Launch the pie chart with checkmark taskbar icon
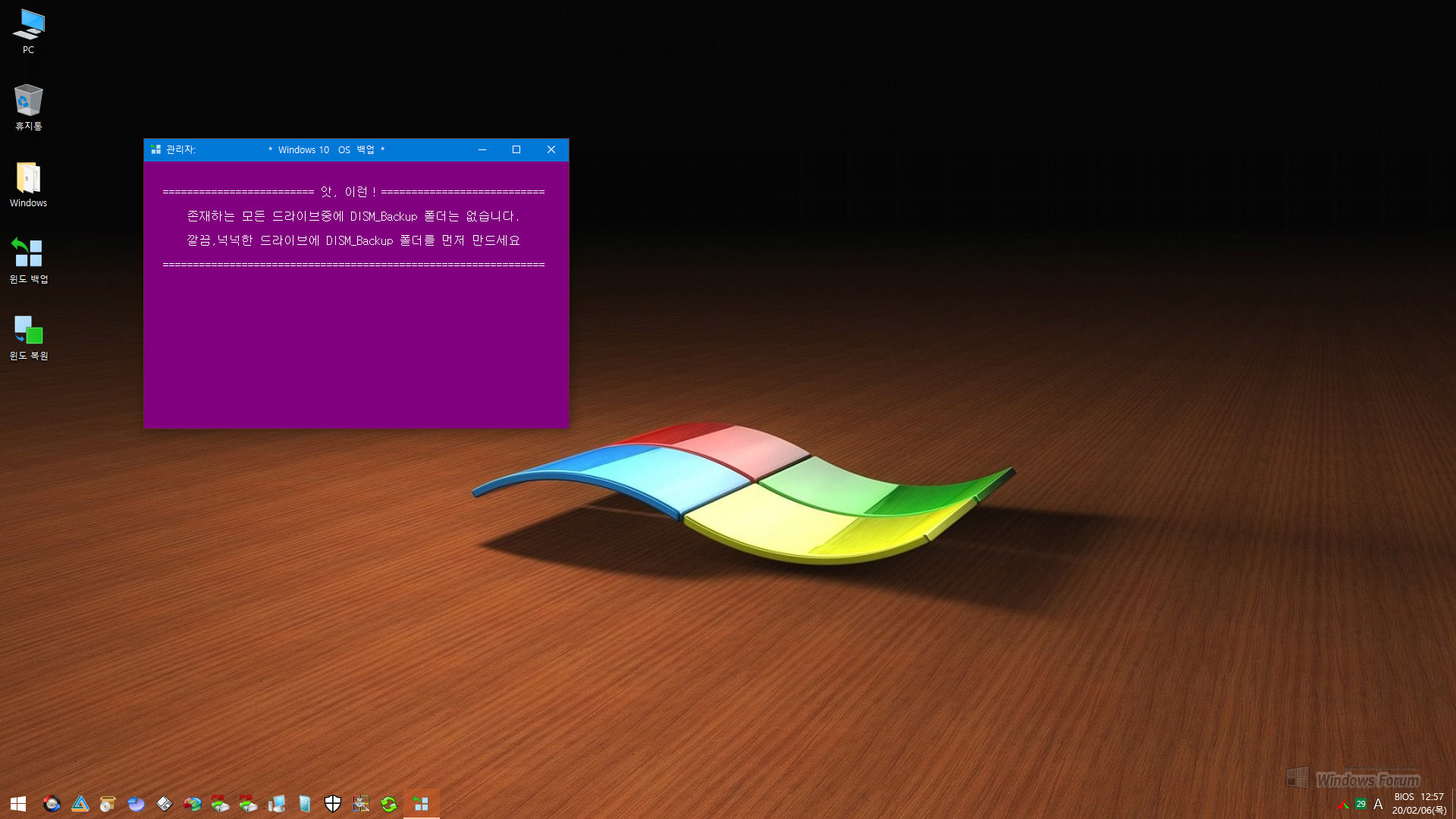This screenshot has width=1456, height=819. 193,804
